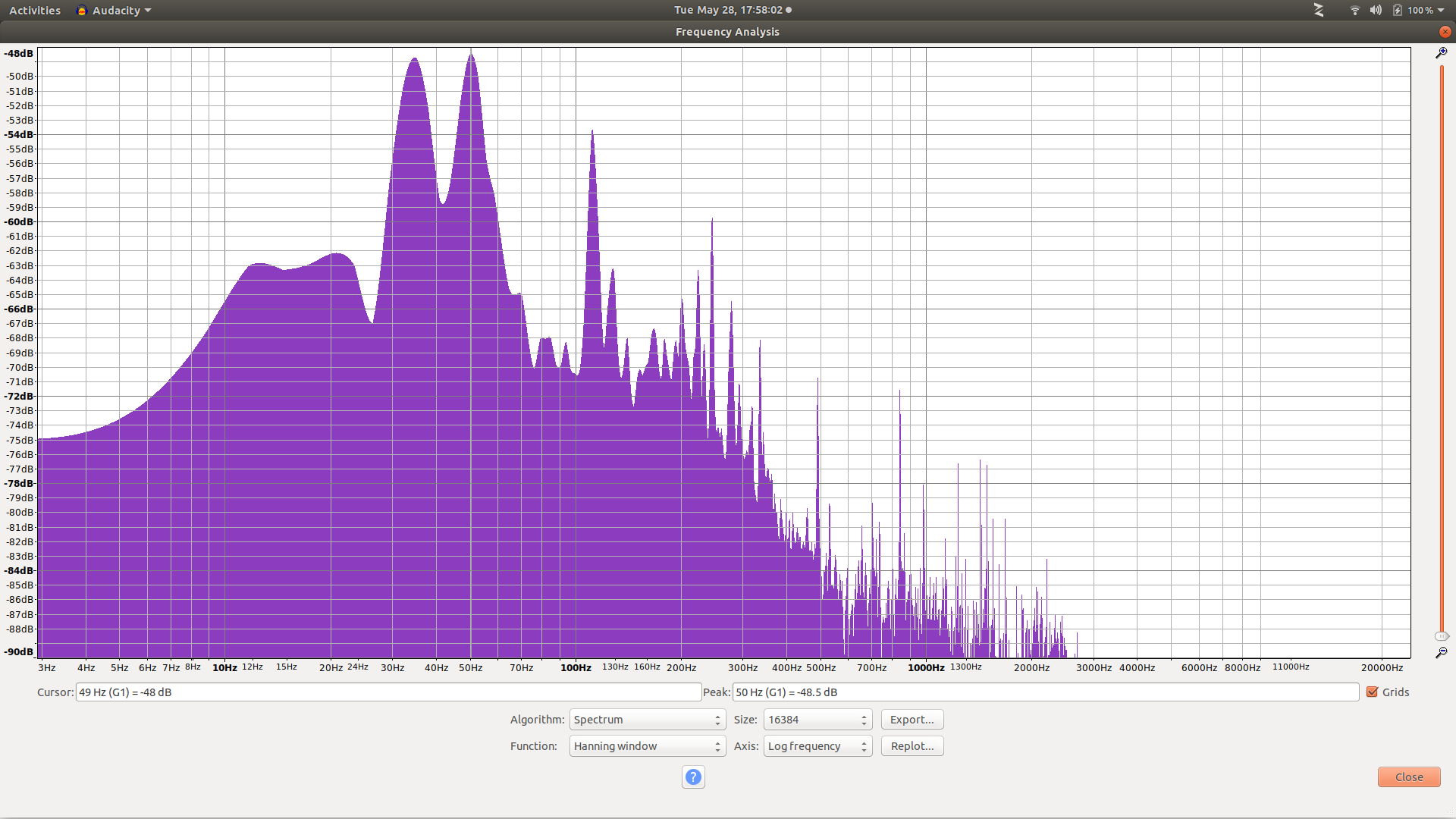Open the Function dropdown showing Hanning window

coord(648,746)
